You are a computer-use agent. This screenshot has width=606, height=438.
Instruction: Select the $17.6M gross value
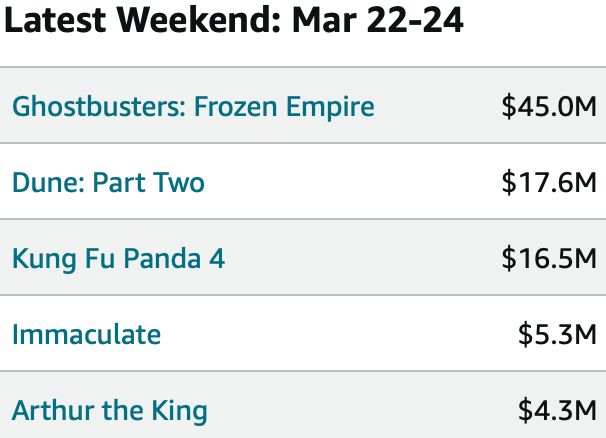[x=549, y=182]
